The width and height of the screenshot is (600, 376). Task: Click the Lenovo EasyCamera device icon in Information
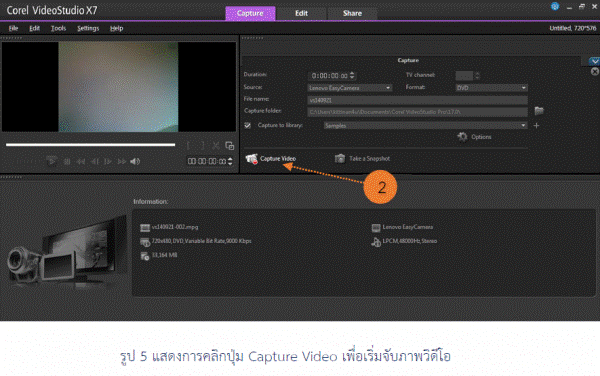tap(376, 228)
